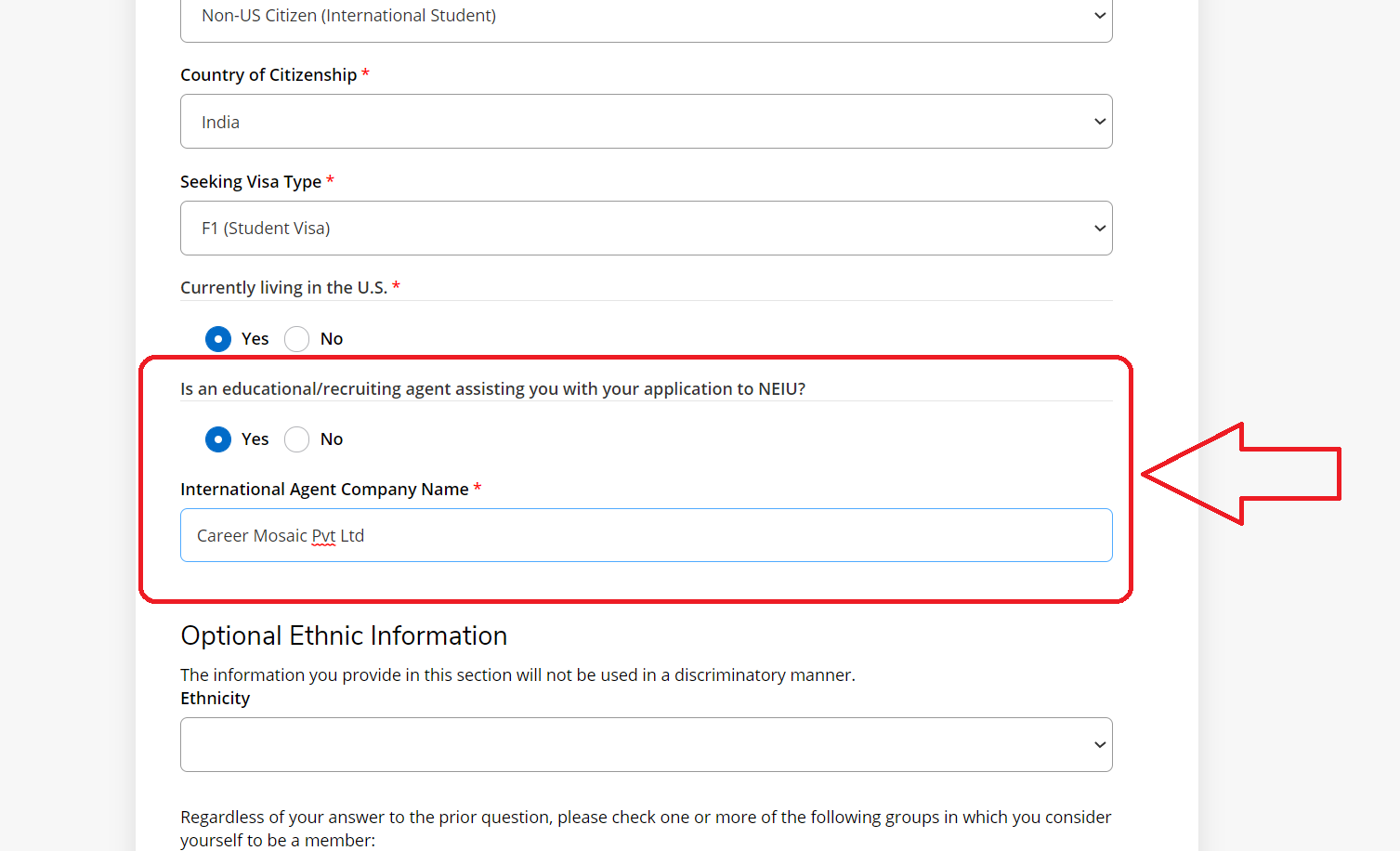Click the red arrow annotation pointing at agent section

[1241, 474]
